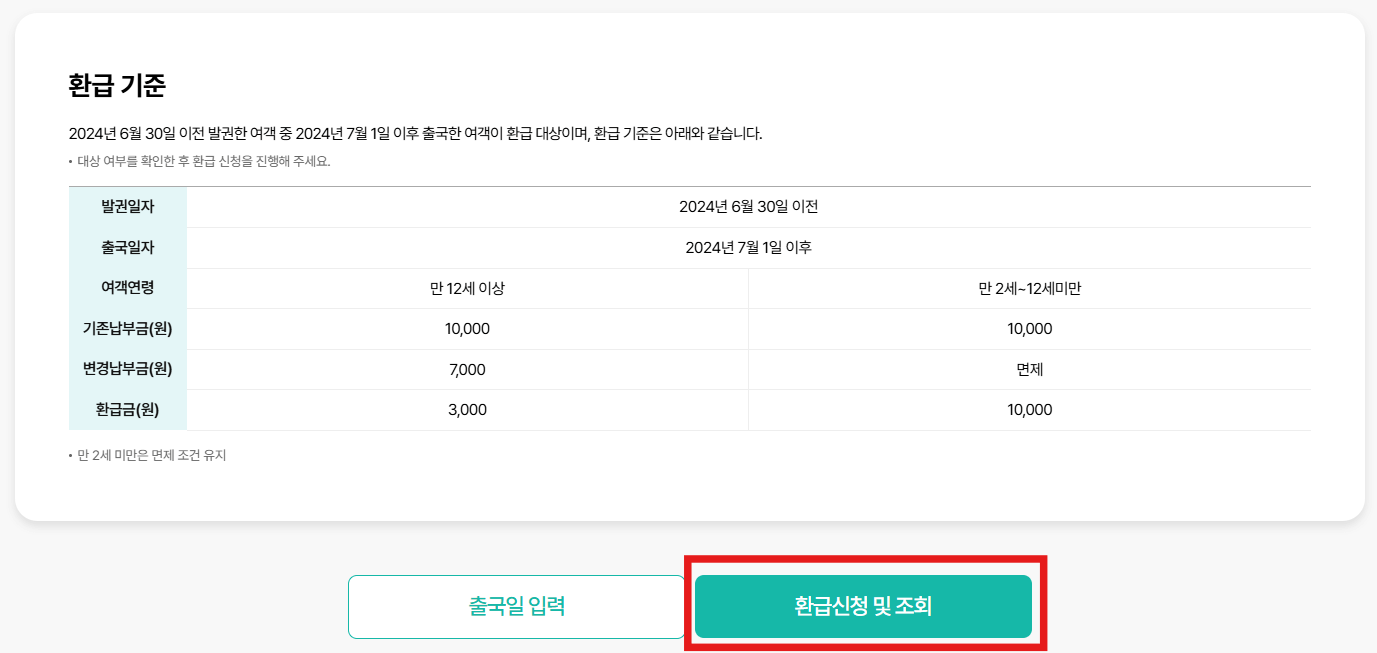Select the 2024년 7월 1일 이후 cell
This screenshot has height=653, width=1377.
[750, 247]
